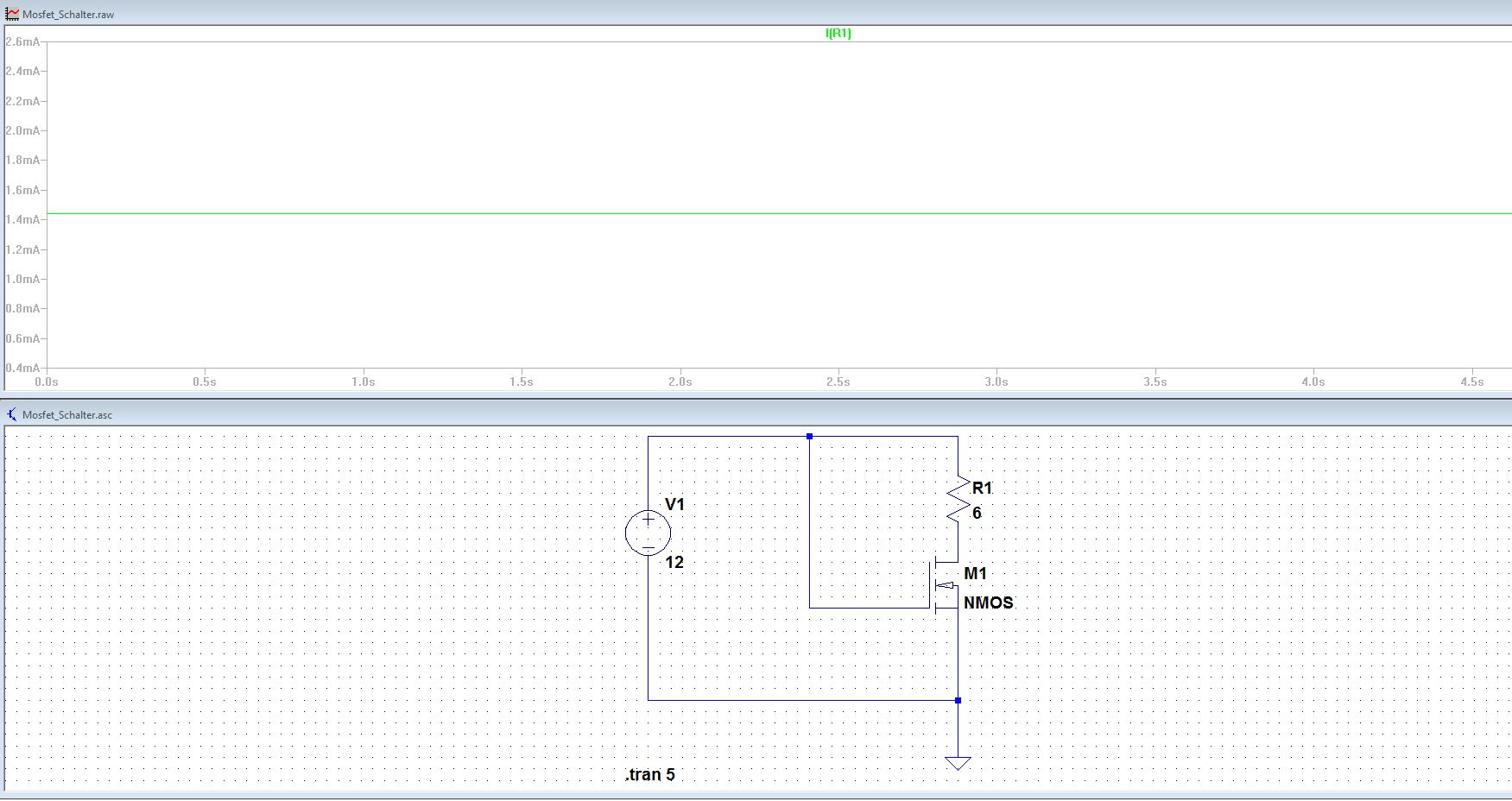Click the 2.0mA vertical axis label
This screenshot has height=801, width=1512.
tap(22, 130)
